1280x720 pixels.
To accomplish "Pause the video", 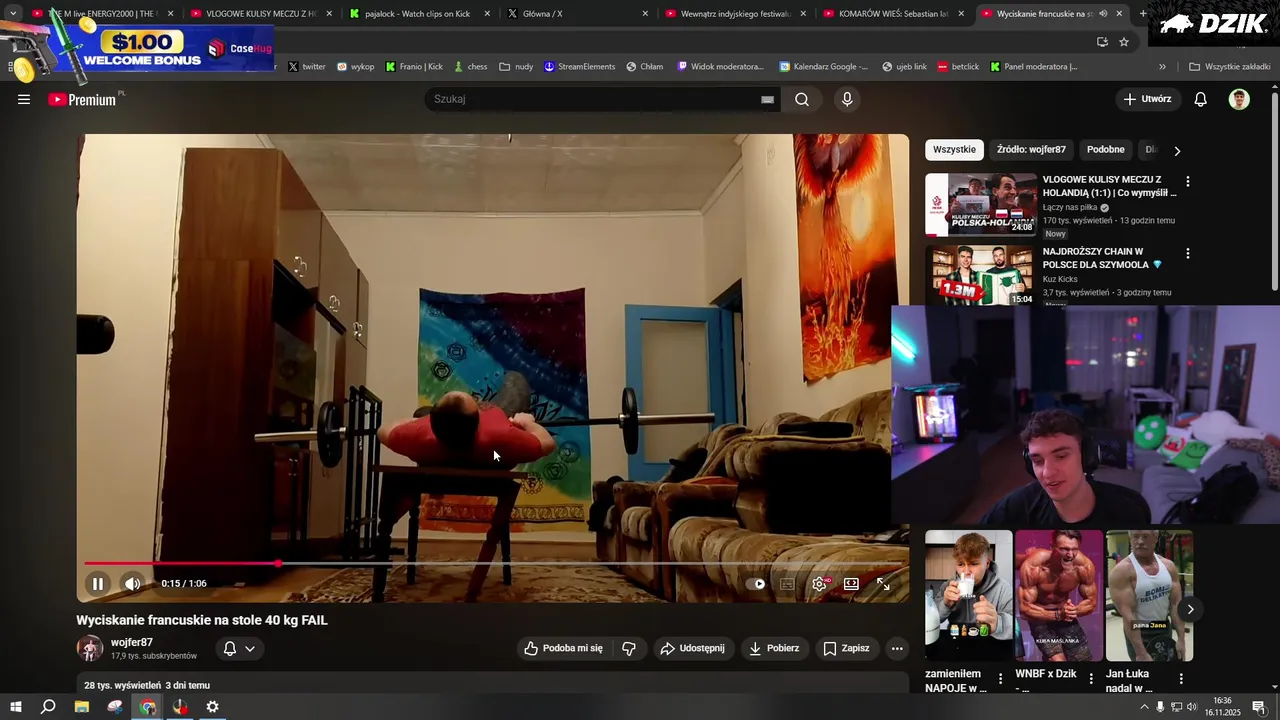I will [x=98, y=584].
